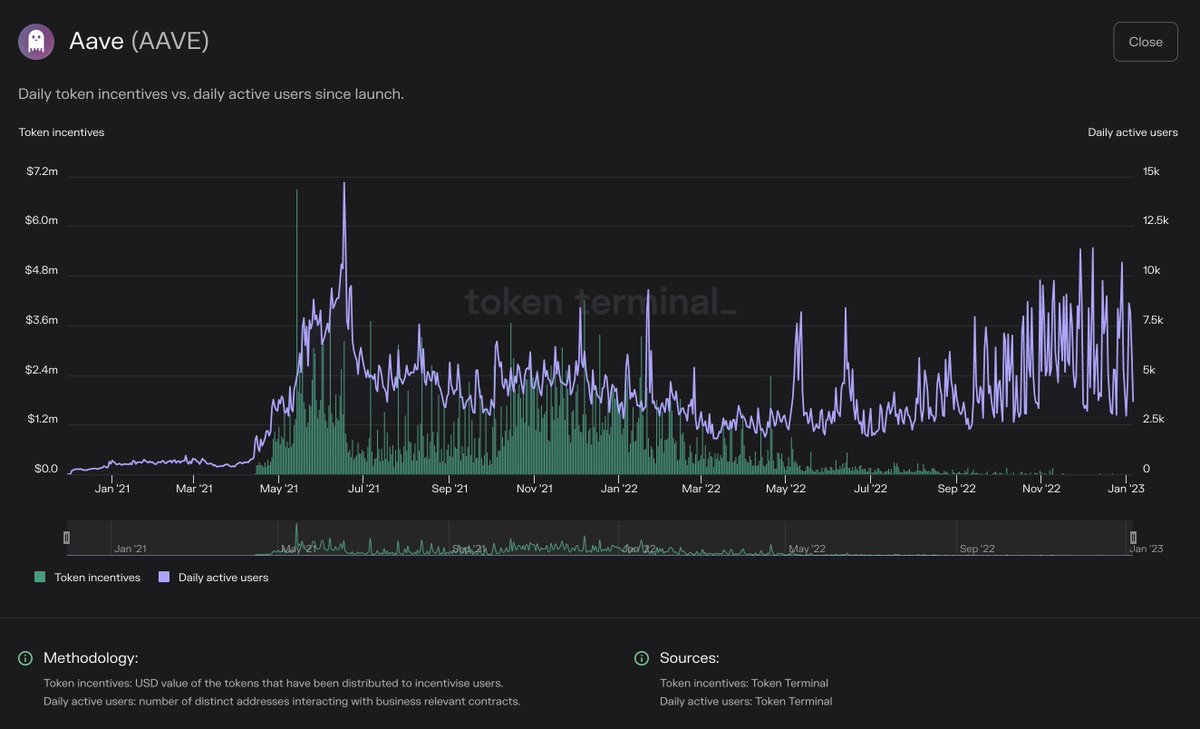Select the Jan '23 axis label
The image size is (1200, 729).
1127,488
